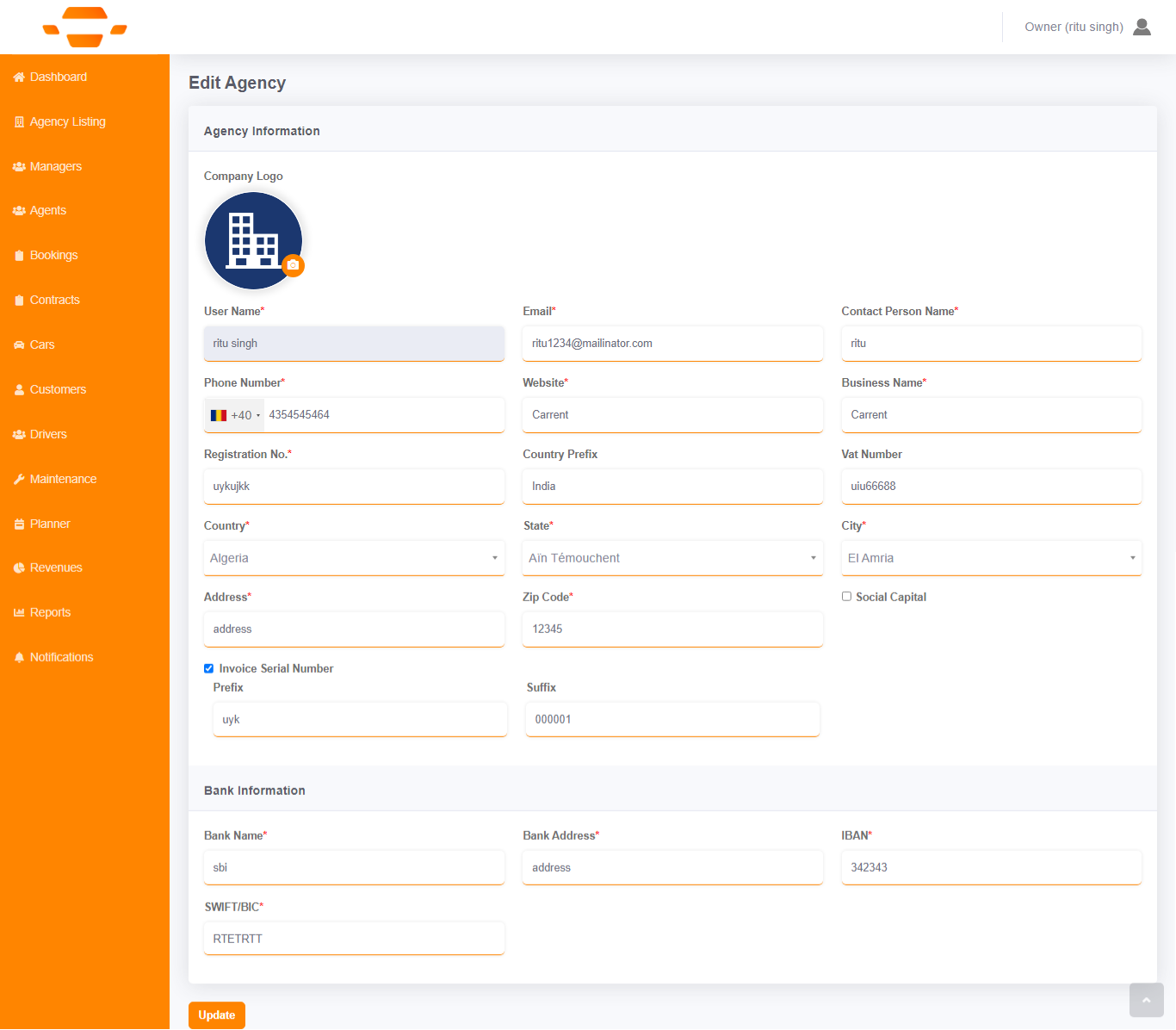Uncheck the Invoice Serial Number checkbox
The width and height of the screenshot is (1176, 1030).
pos(208,668)
